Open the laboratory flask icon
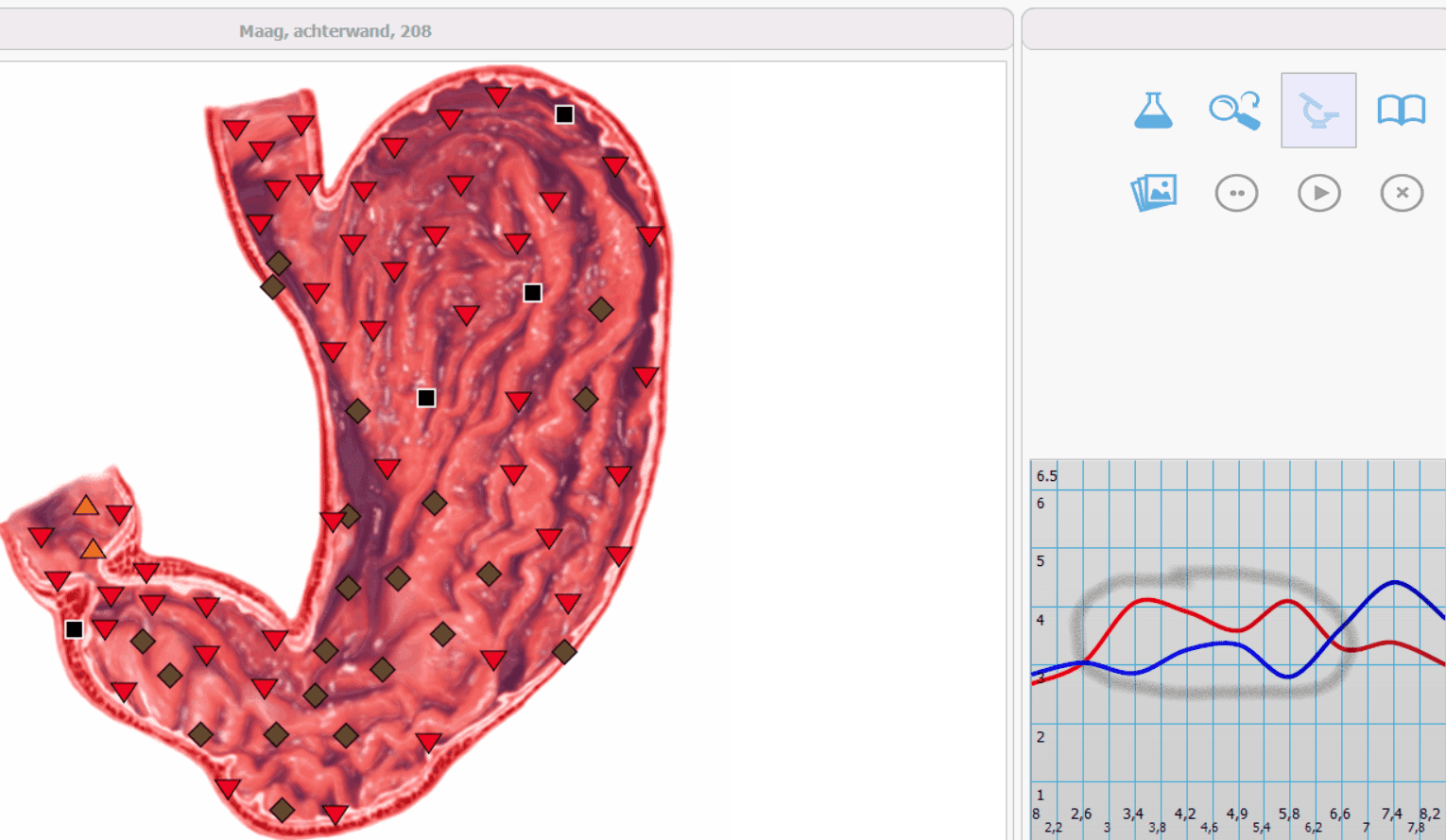Viewport: 1446px width, 840px height. point(1153,111)
